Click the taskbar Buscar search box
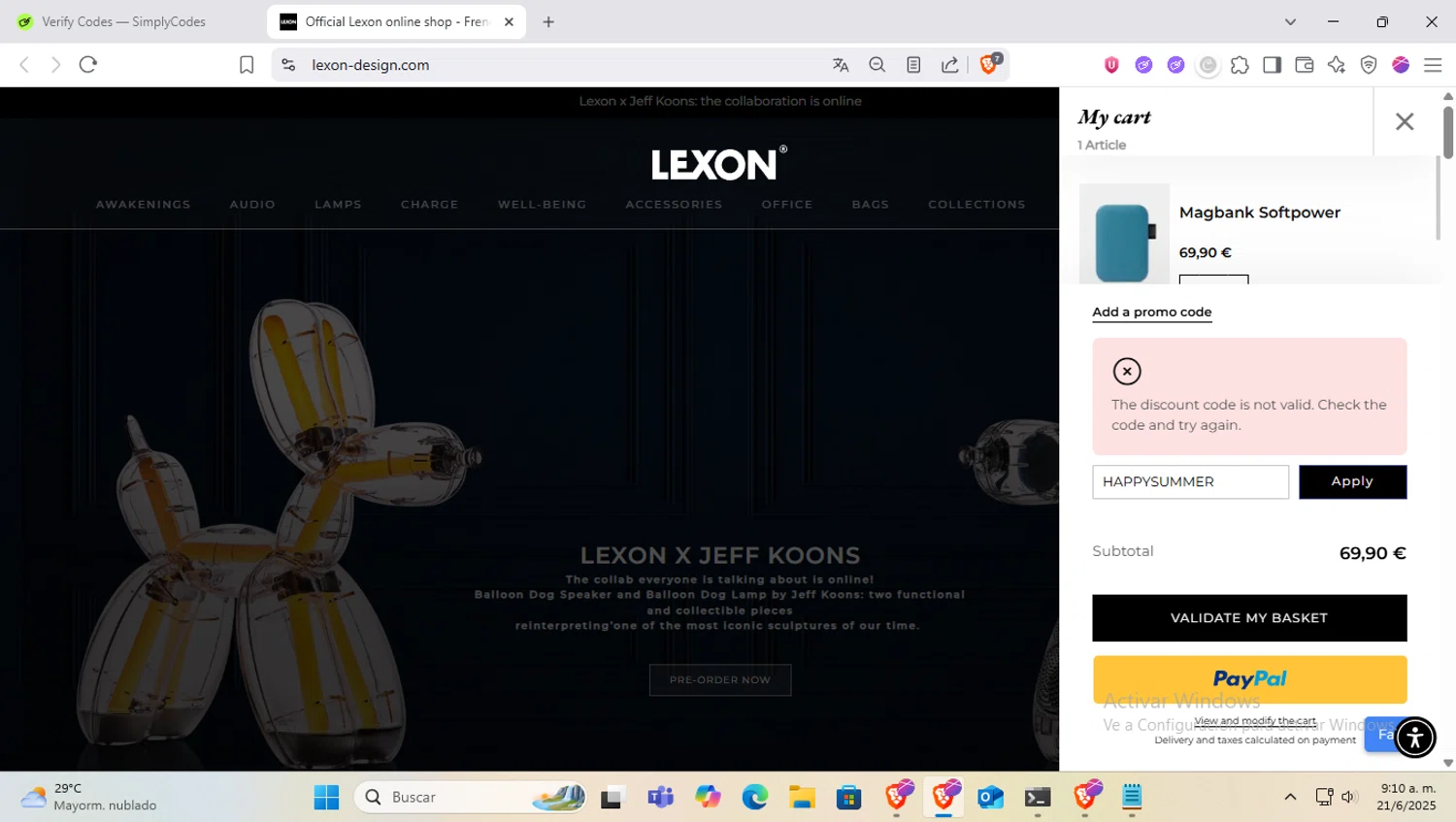 click(470, 797)
